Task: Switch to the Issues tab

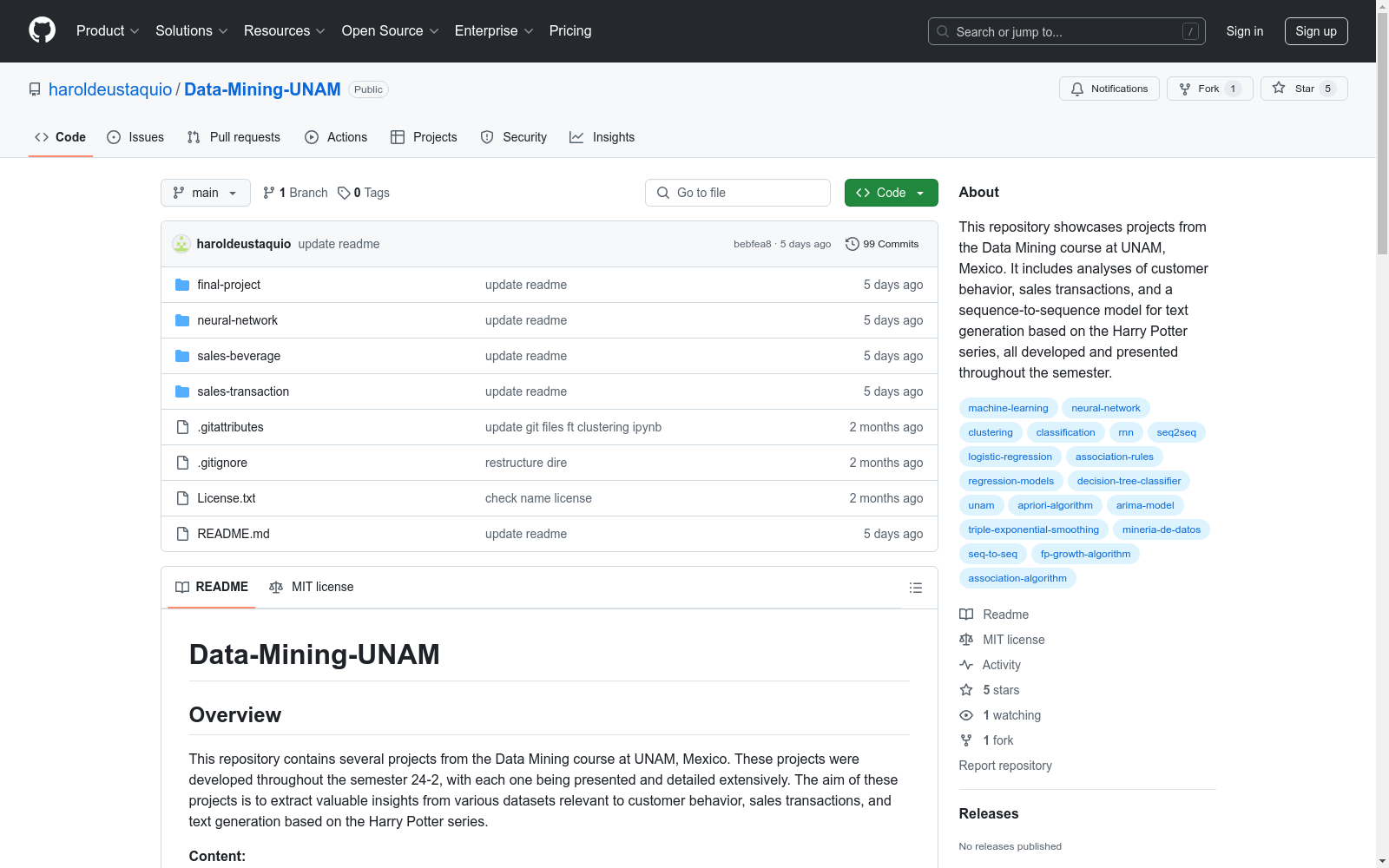Action: pyautogui.click(x=135, y=137)
